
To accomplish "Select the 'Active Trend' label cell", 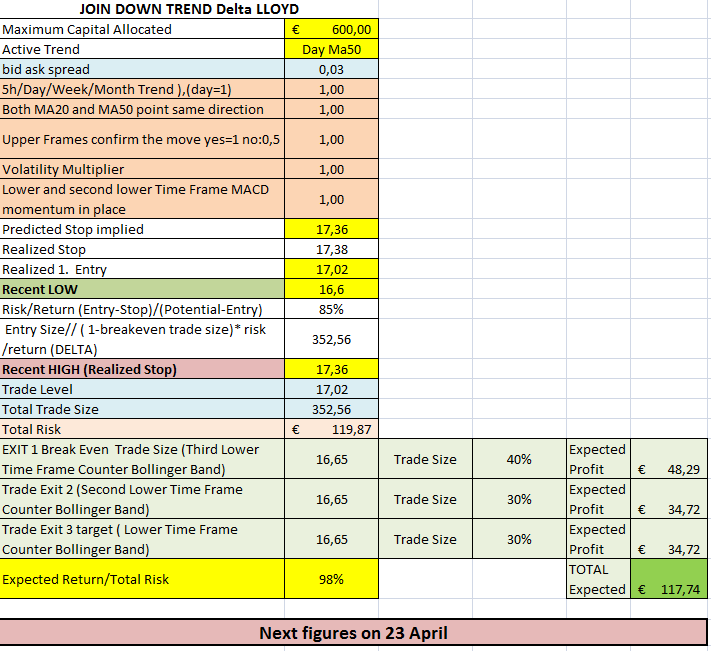I will (x=142, y=49).
